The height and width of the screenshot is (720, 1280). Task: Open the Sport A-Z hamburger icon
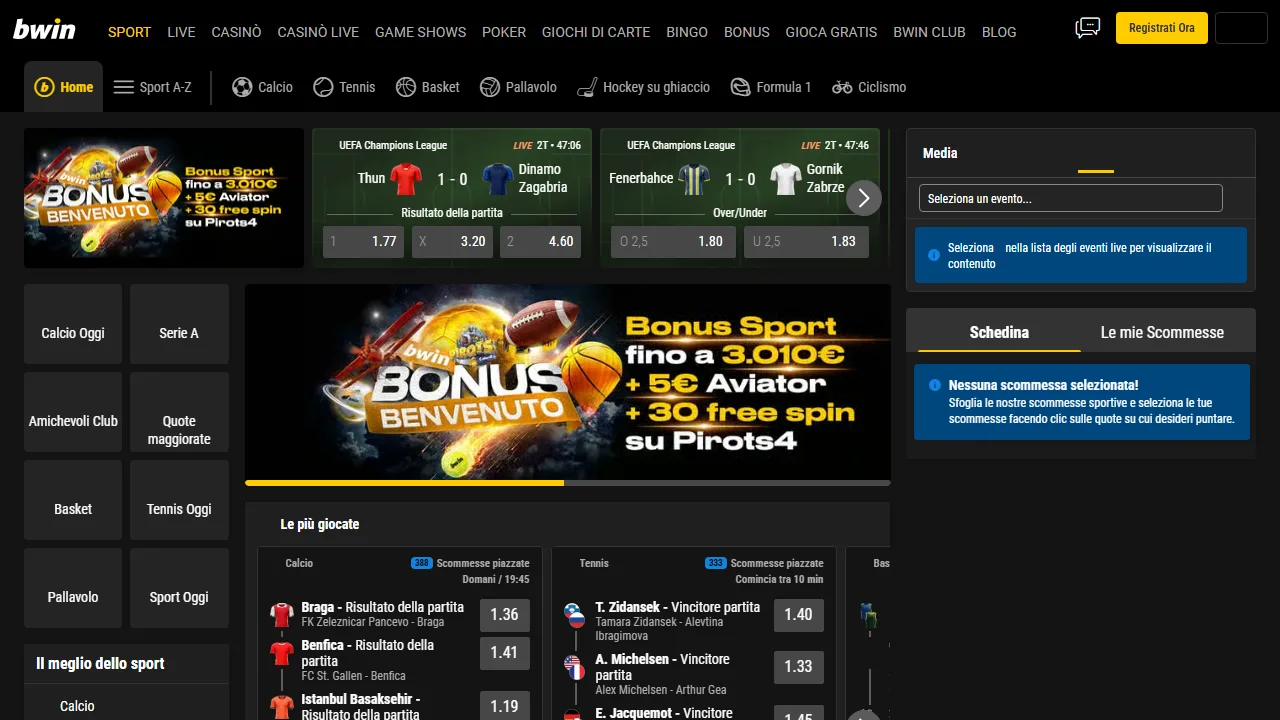click(x=124, y=87)
